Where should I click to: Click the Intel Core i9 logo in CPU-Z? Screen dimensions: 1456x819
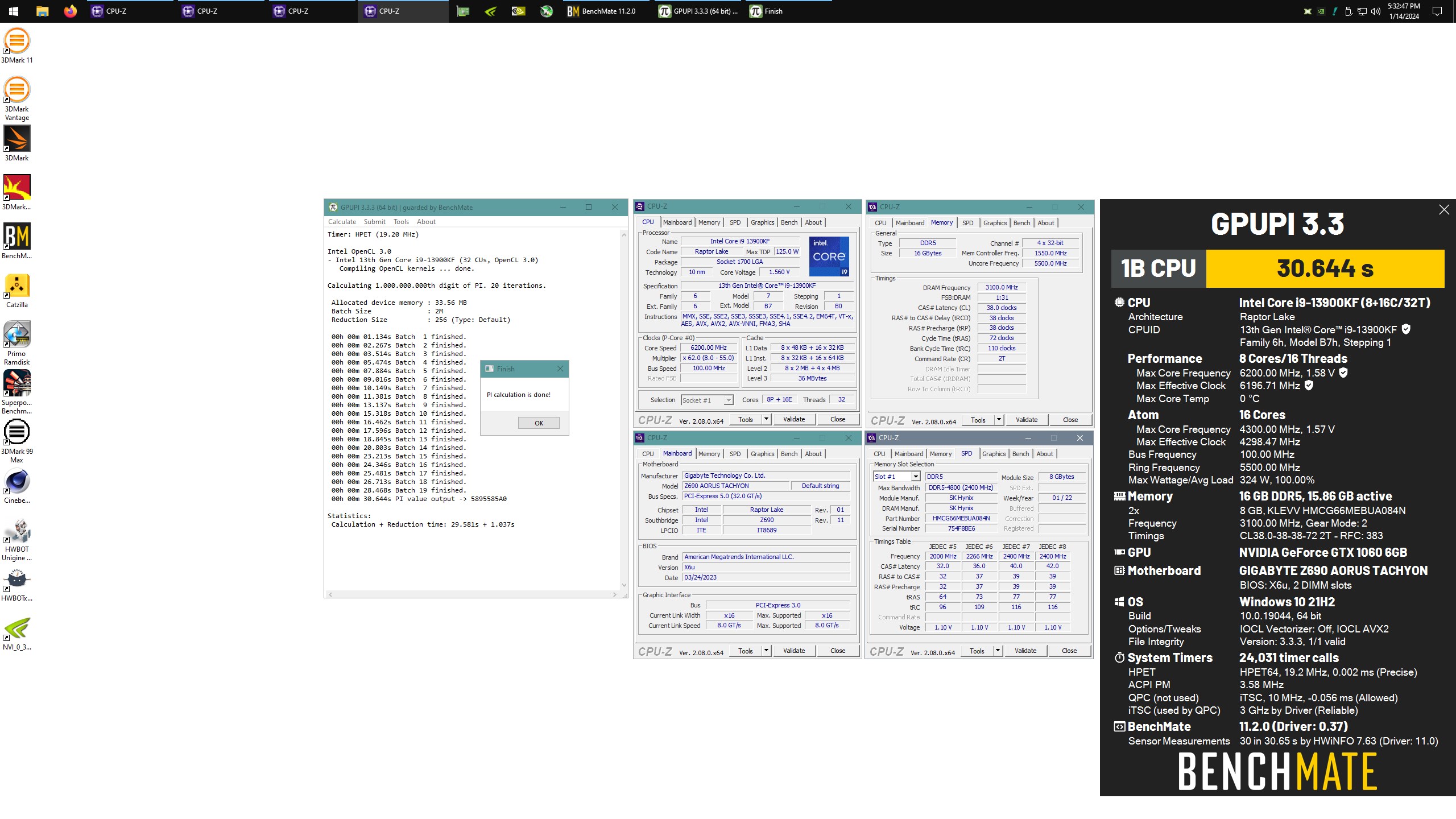829,257
